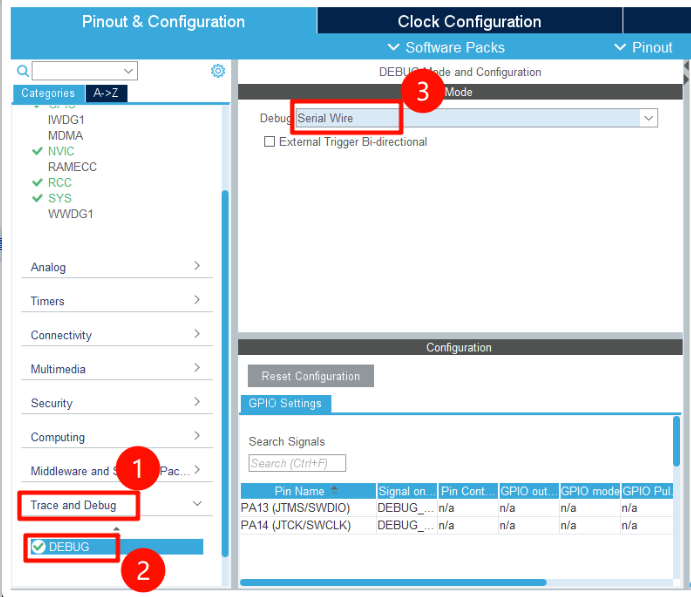
Task: Switch to Clock Configuration tab
Action: click(469, 21)
